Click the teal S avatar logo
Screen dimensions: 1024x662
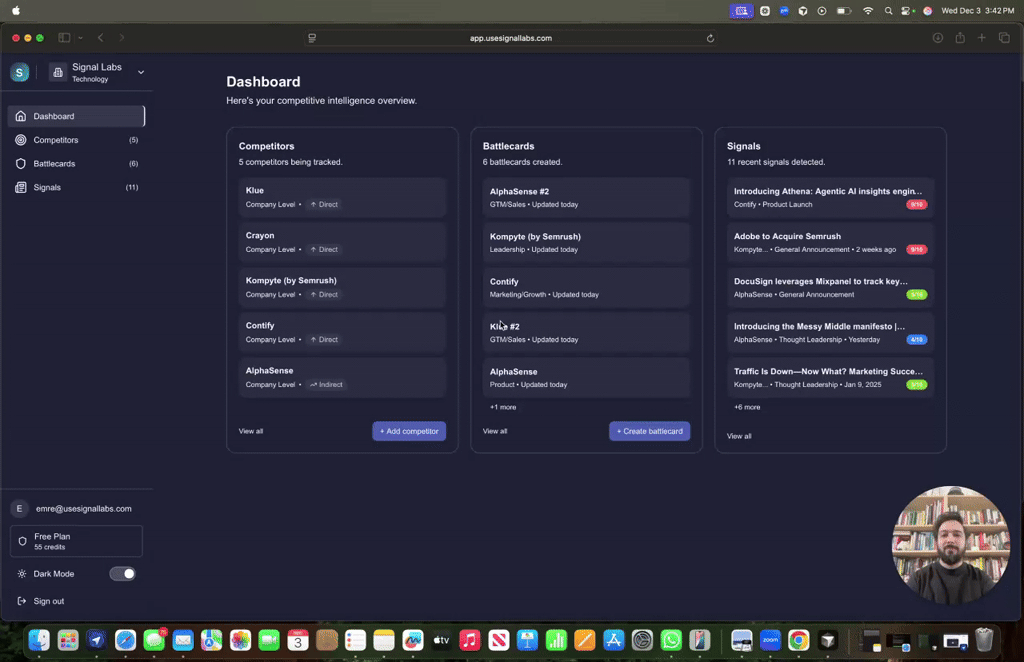coord(20,72)
